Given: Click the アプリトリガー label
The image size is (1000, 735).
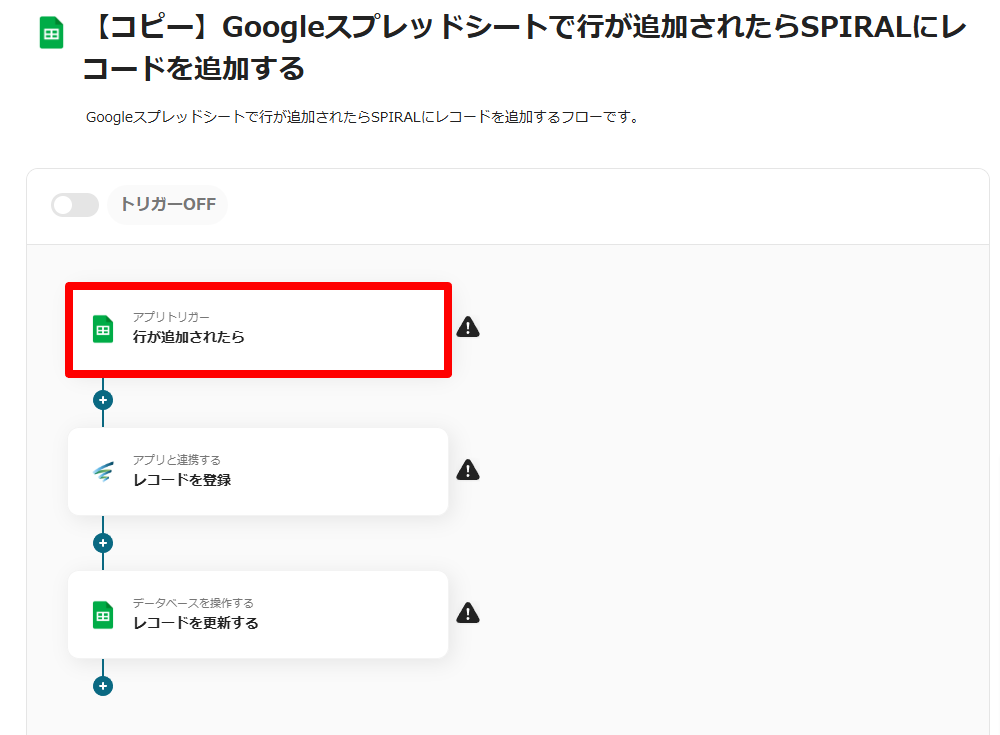Looking at the screenshot, I should coord(170,317).
